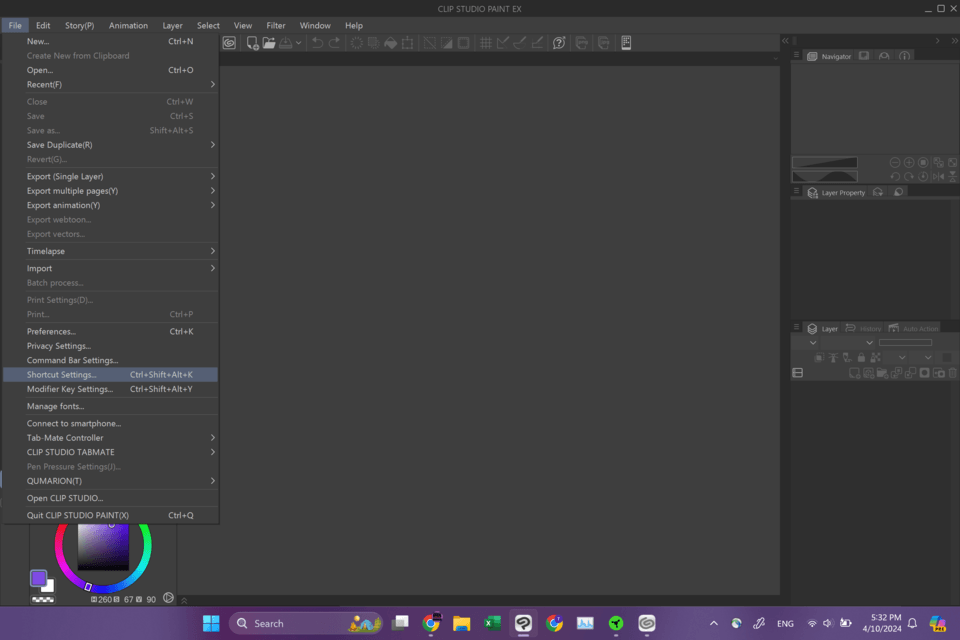Toggle Lock Transparent Pixels icon
This screenshot has height=640, width=960.
coord(876,358)
